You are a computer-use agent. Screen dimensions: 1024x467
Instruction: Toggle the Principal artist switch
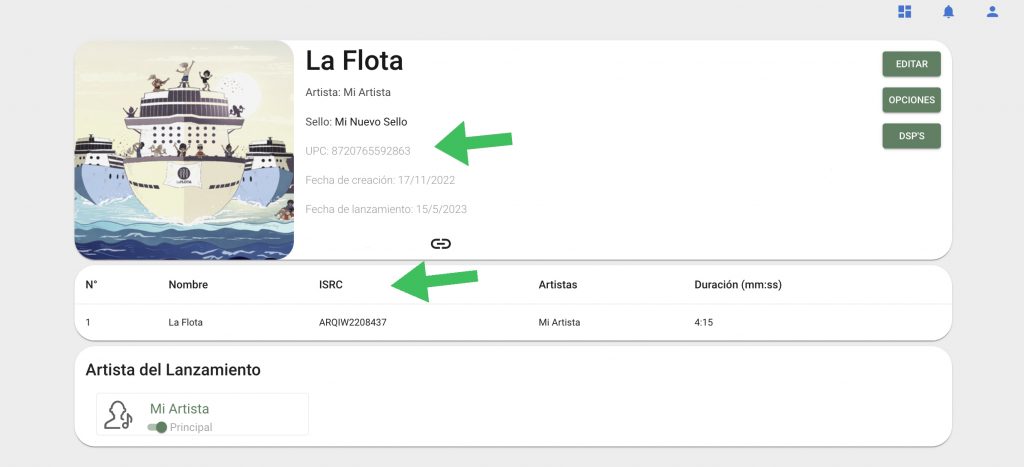157,427
